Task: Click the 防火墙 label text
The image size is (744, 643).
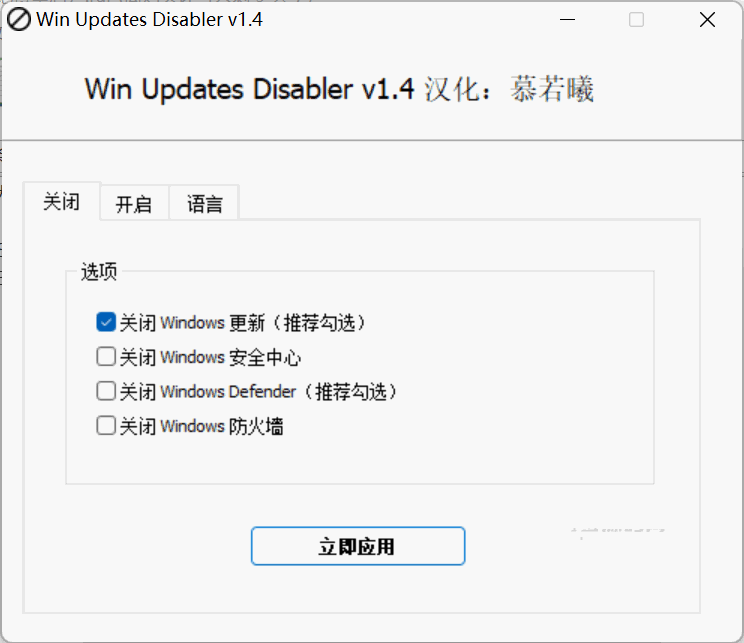Action: 256,426
